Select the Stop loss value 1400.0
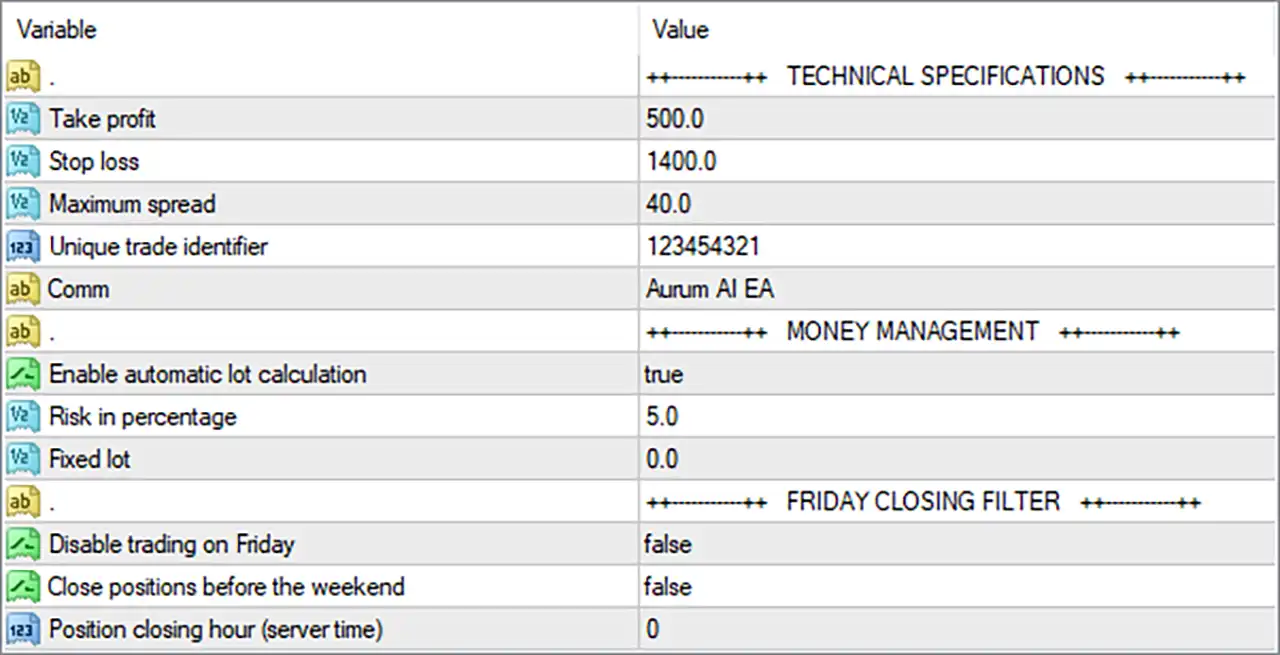 tap(681, 161)
